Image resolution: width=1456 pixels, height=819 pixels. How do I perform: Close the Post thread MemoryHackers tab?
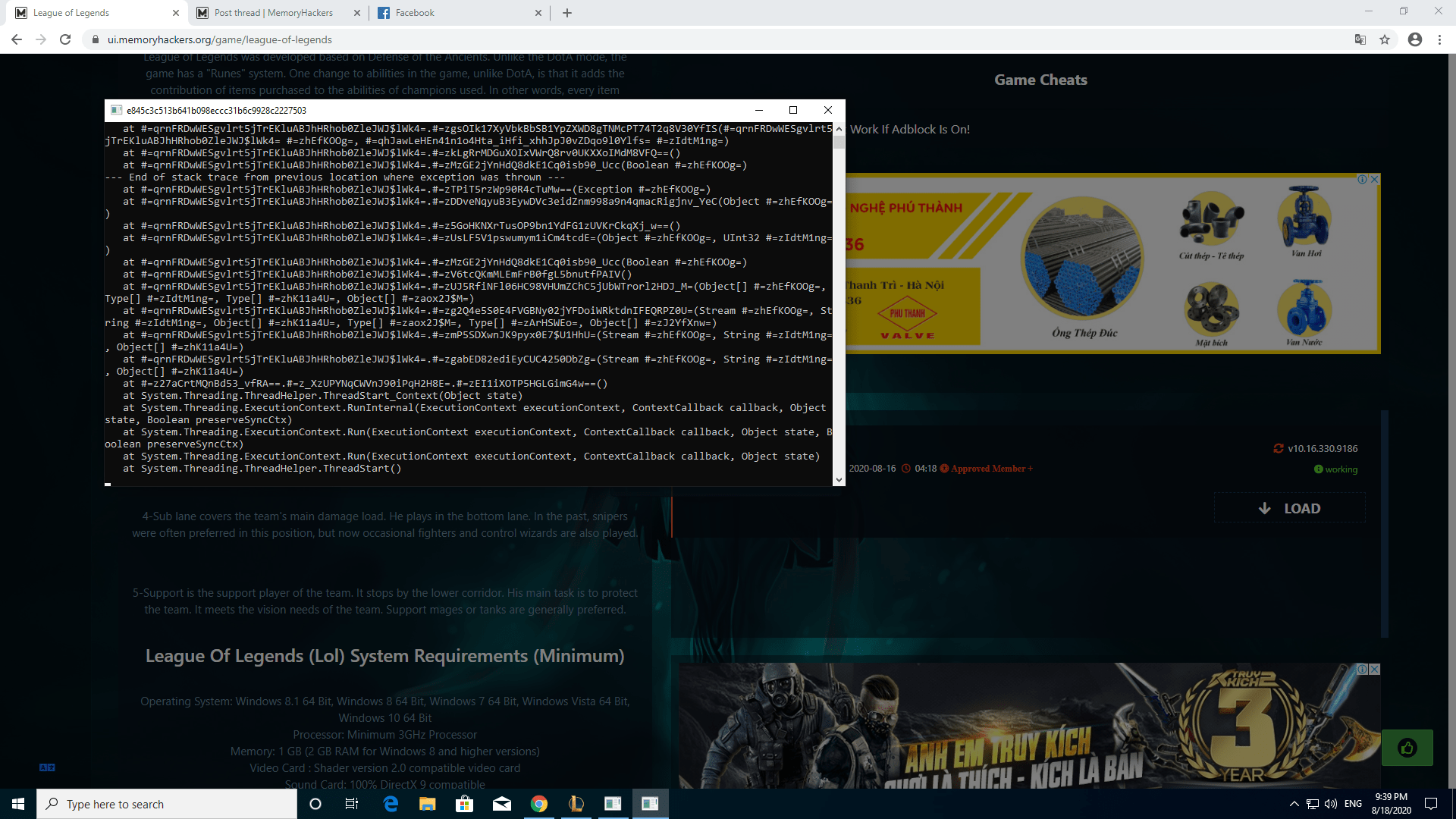[x=358, y=13]
